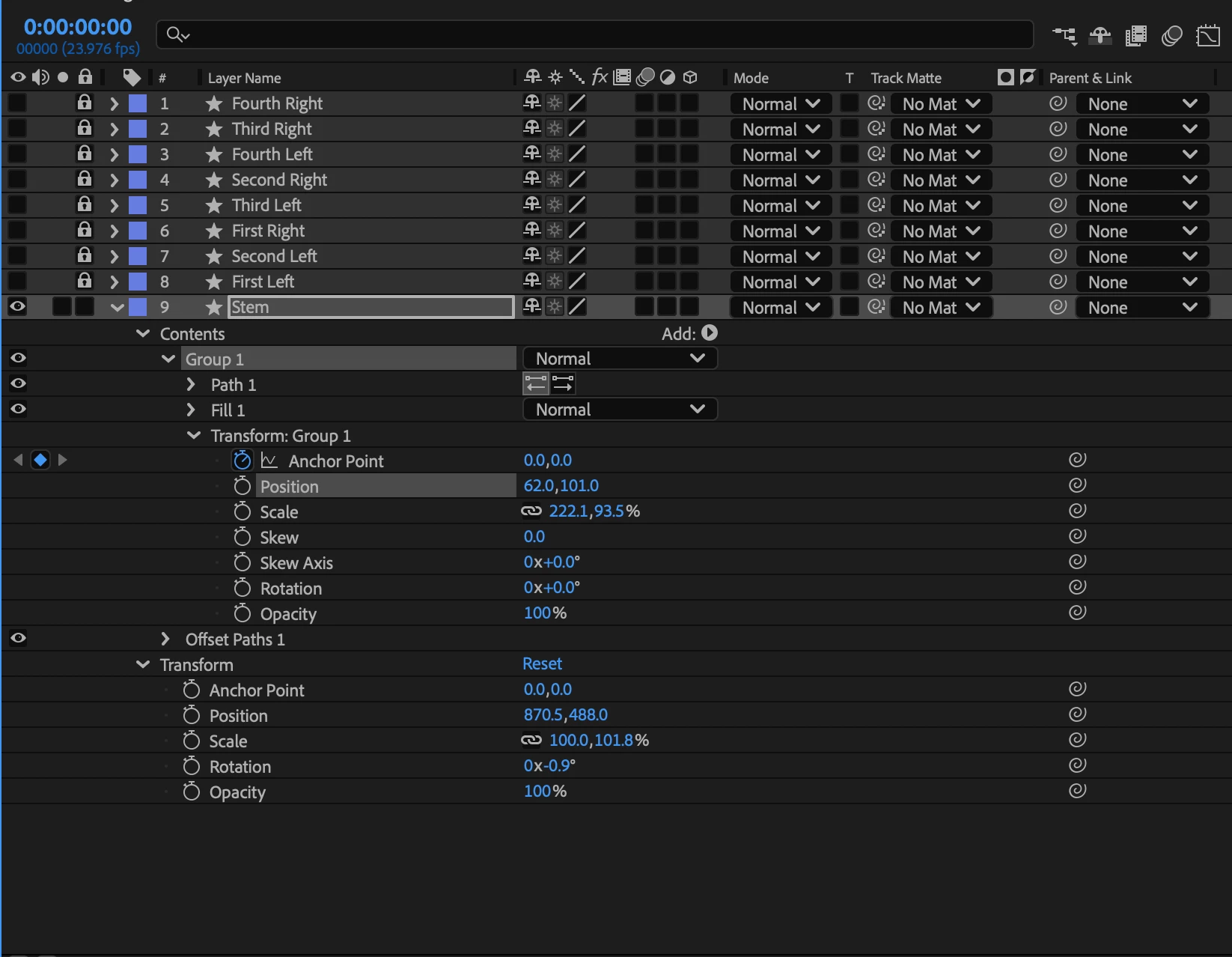Click the Path 1 reverse direction on button
The height and width of the screenshot is (957, 1232).
(563, 384)
